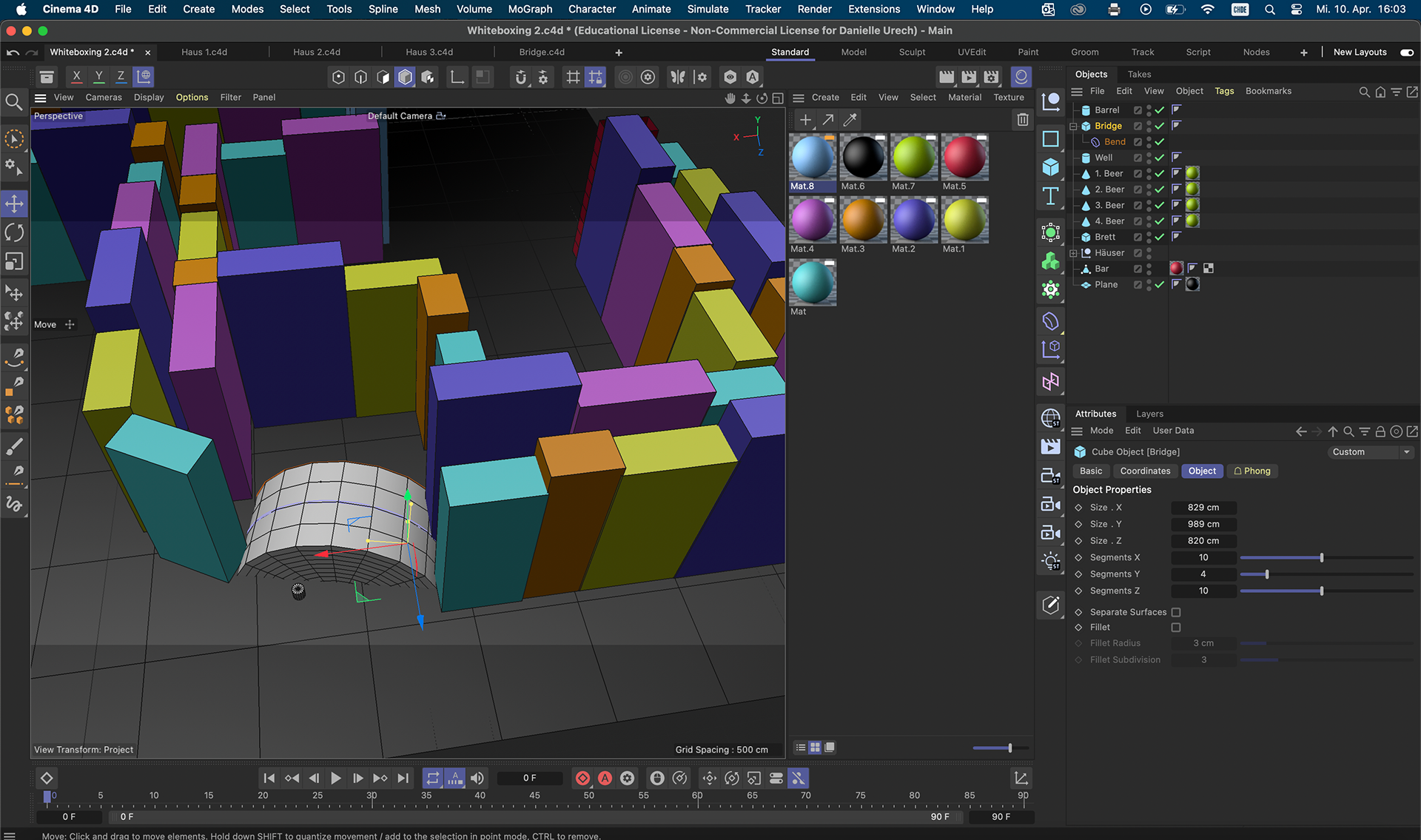Enable the Fillet checkbox
Image resolution: width=1421 pixels, height=840 pixels.
(x=1176, y=628)
